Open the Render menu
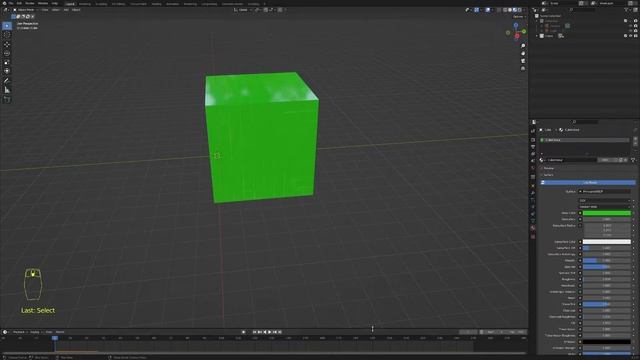Screen dimensions: 640x360 click(x=30, y=3)
